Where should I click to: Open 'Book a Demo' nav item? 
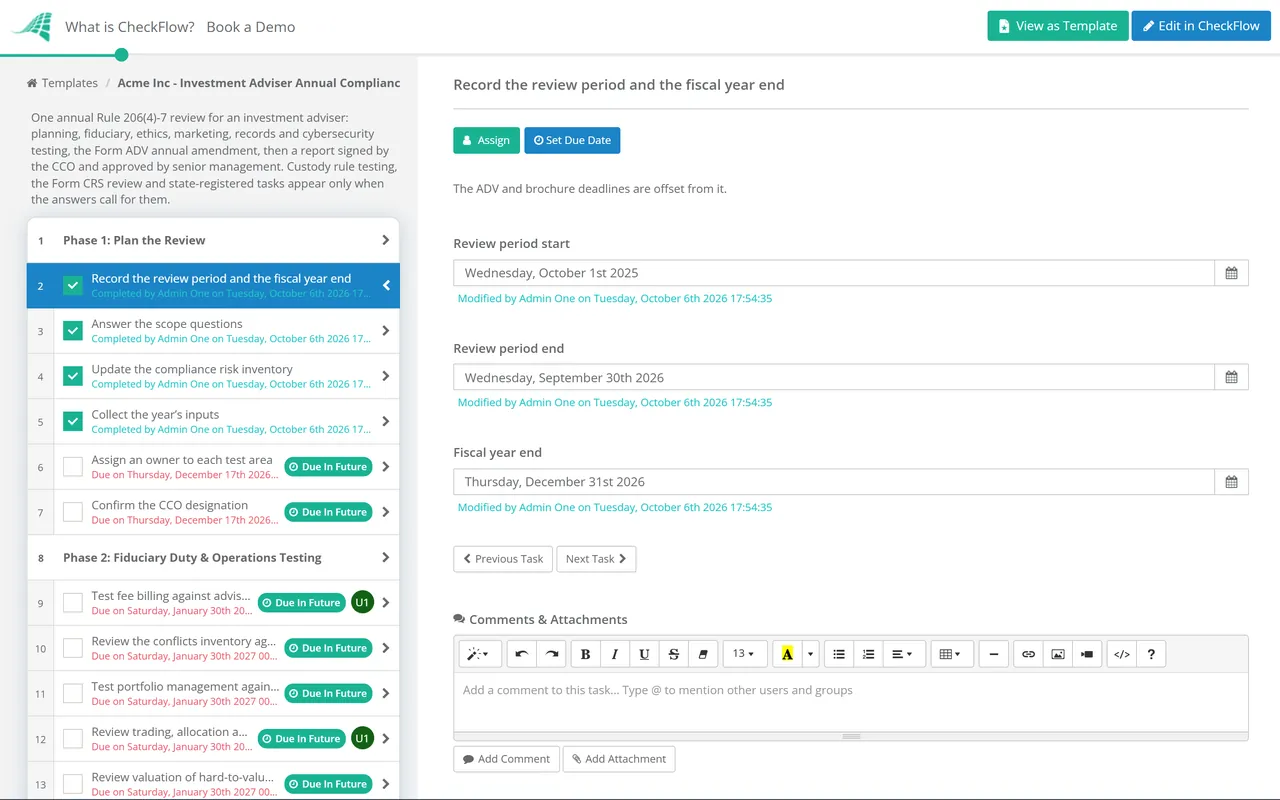[x=251, y=27]
